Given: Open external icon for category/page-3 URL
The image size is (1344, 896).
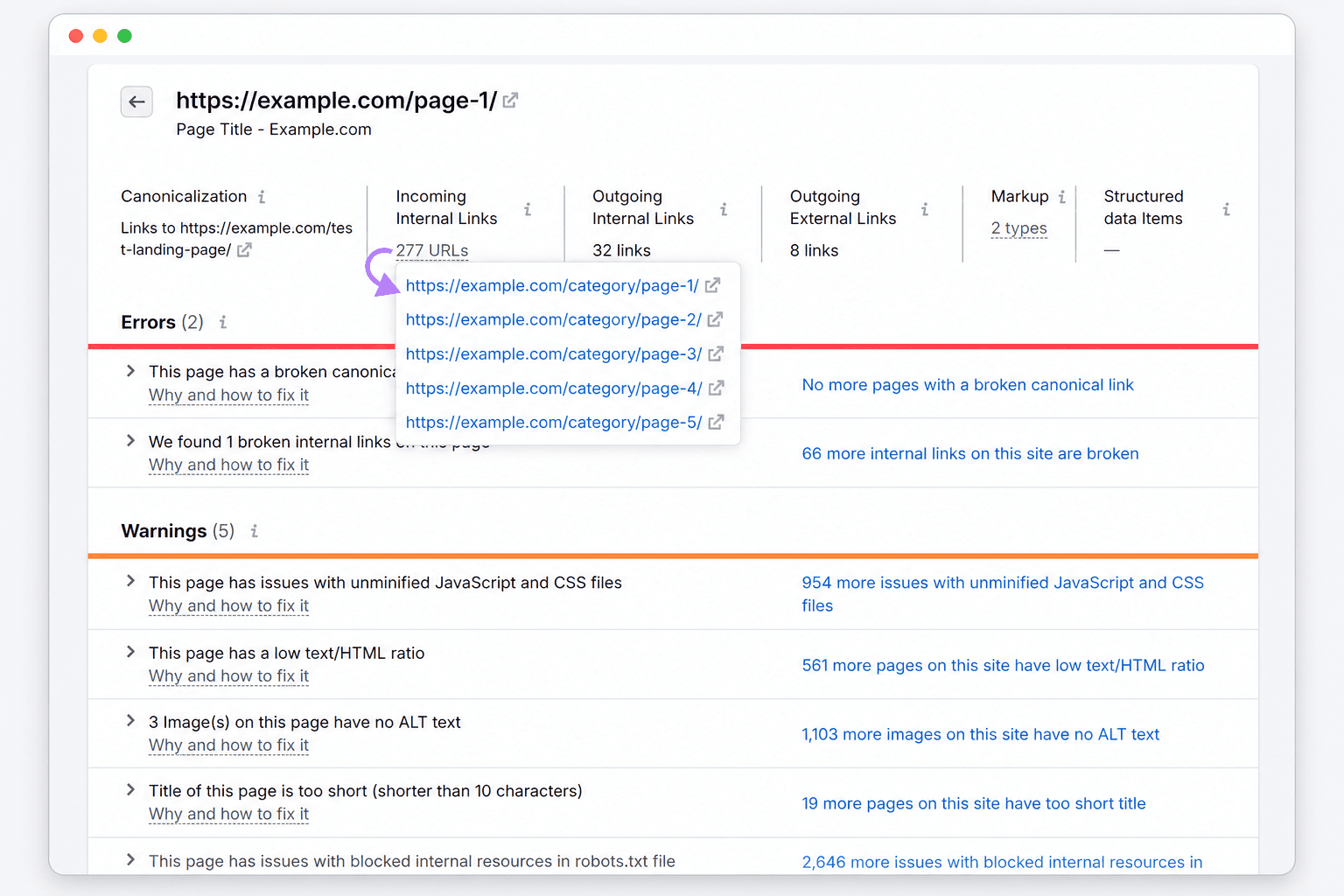Looking at the screenshot, I should (716, 353).
